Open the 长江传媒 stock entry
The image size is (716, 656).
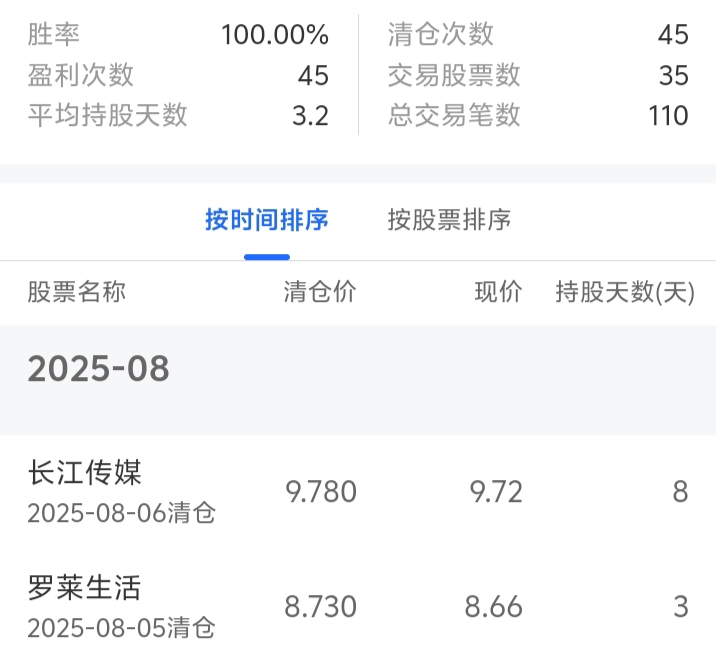pyautogui.click(x=358, y=492)
